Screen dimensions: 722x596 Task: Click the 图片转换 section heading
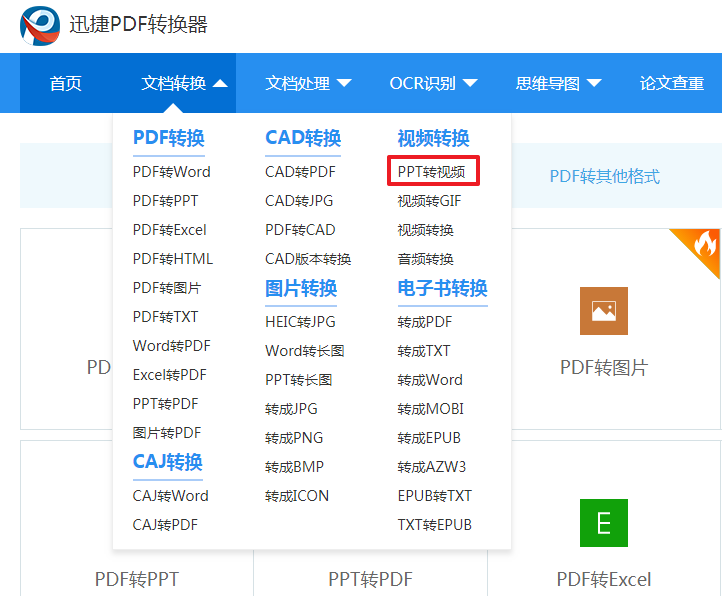pos(301,288)
